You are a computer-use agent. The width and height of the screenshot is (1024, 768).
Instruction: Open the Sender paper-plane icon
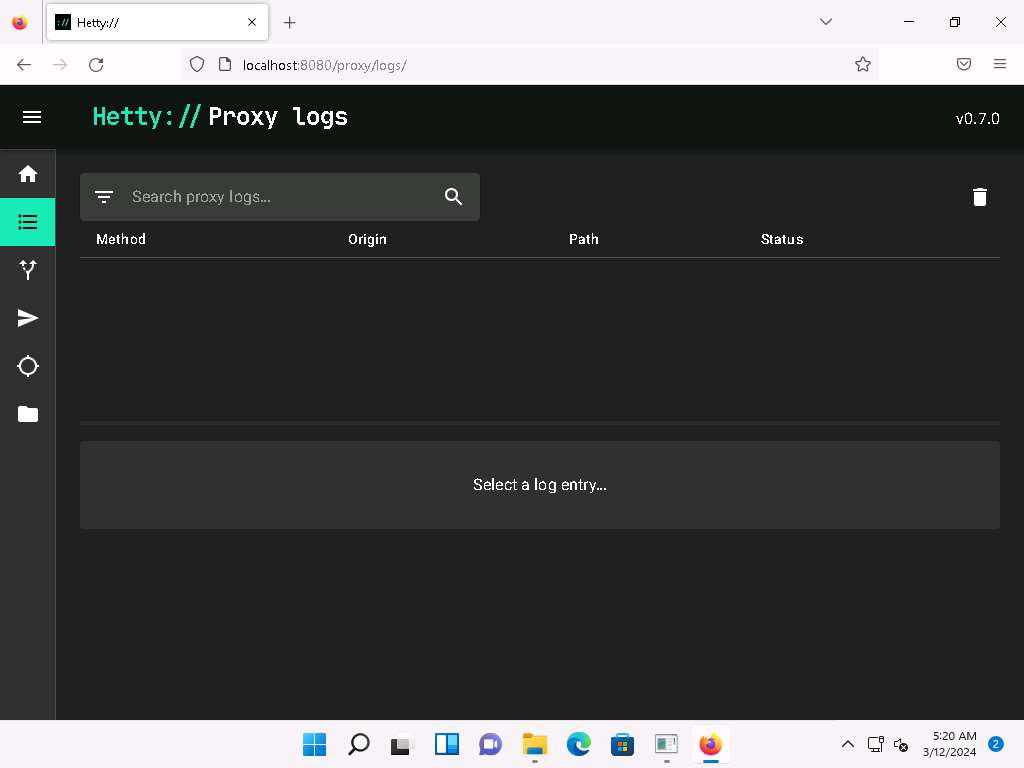click(x=28, y=318)
